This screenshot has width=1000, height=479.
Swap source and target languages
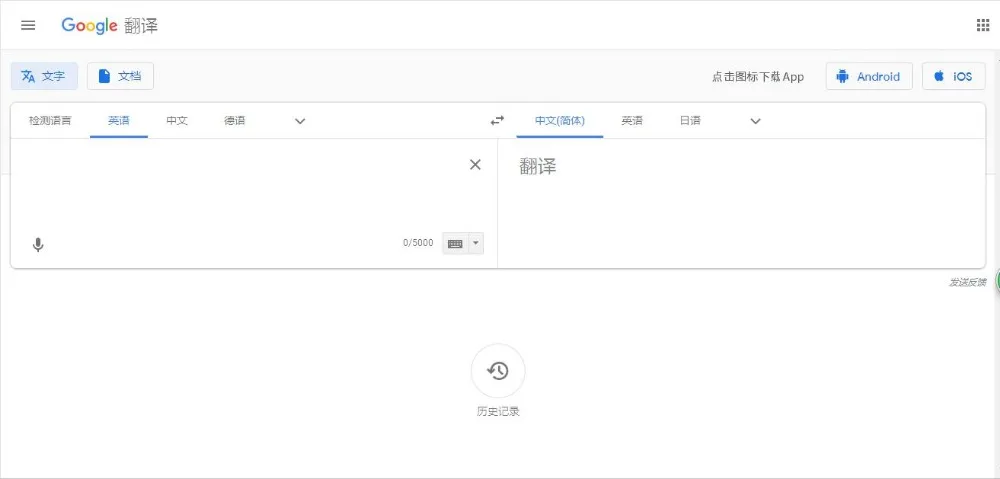497,121
